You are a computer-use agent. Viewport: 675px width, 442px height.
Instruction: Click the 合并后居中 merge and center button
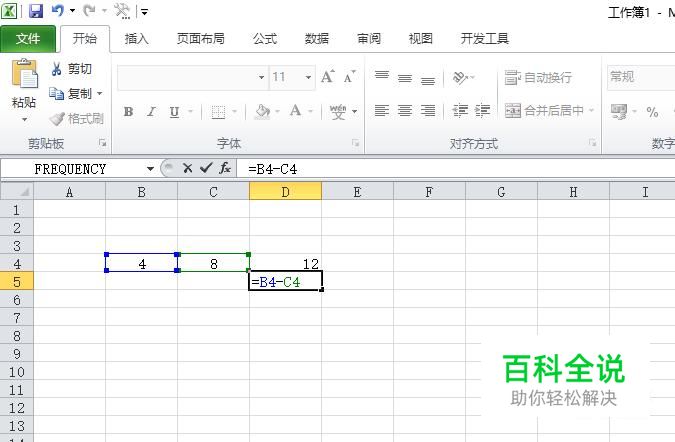[x=544, y=111]
